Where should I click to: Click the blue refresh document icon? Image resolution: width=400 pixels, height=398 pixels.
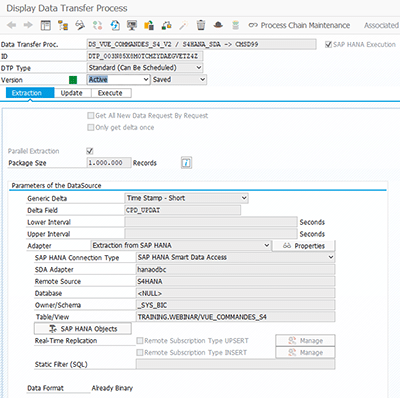tap(115, 25)
